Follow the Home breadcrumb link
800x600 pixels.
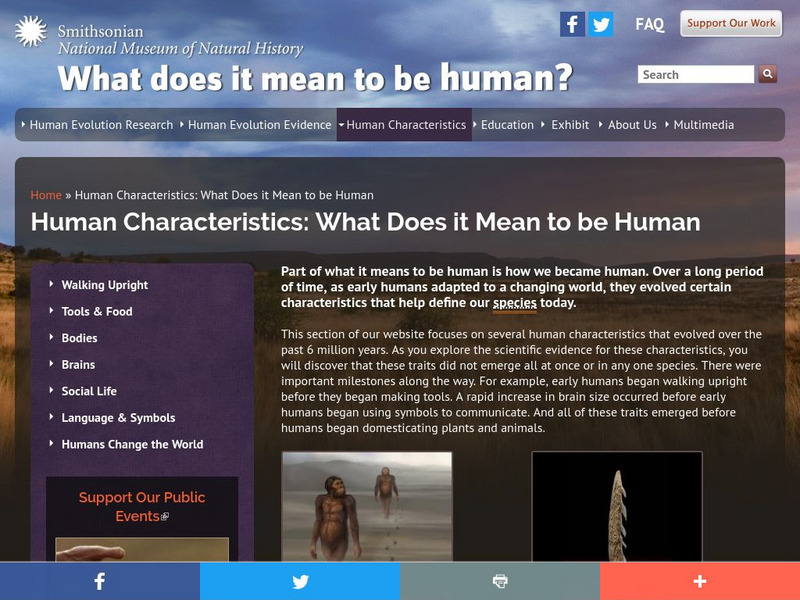46,195
